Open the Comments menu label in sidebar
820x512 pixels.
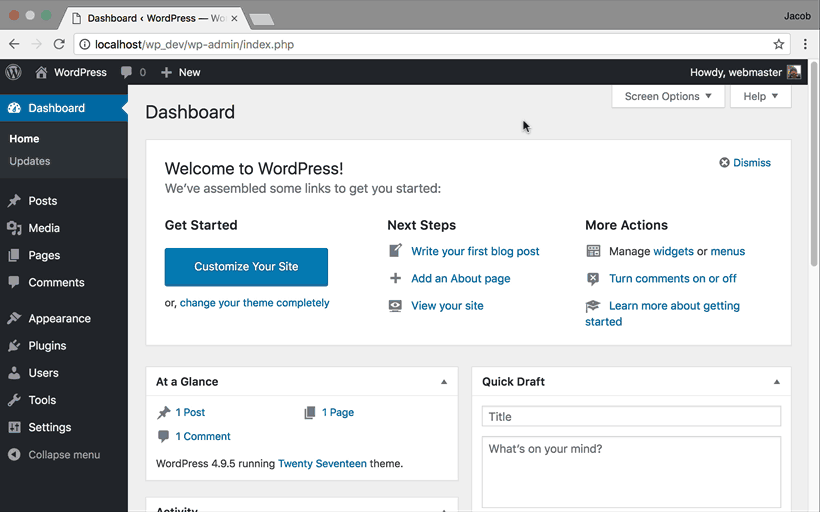(56, 282)
